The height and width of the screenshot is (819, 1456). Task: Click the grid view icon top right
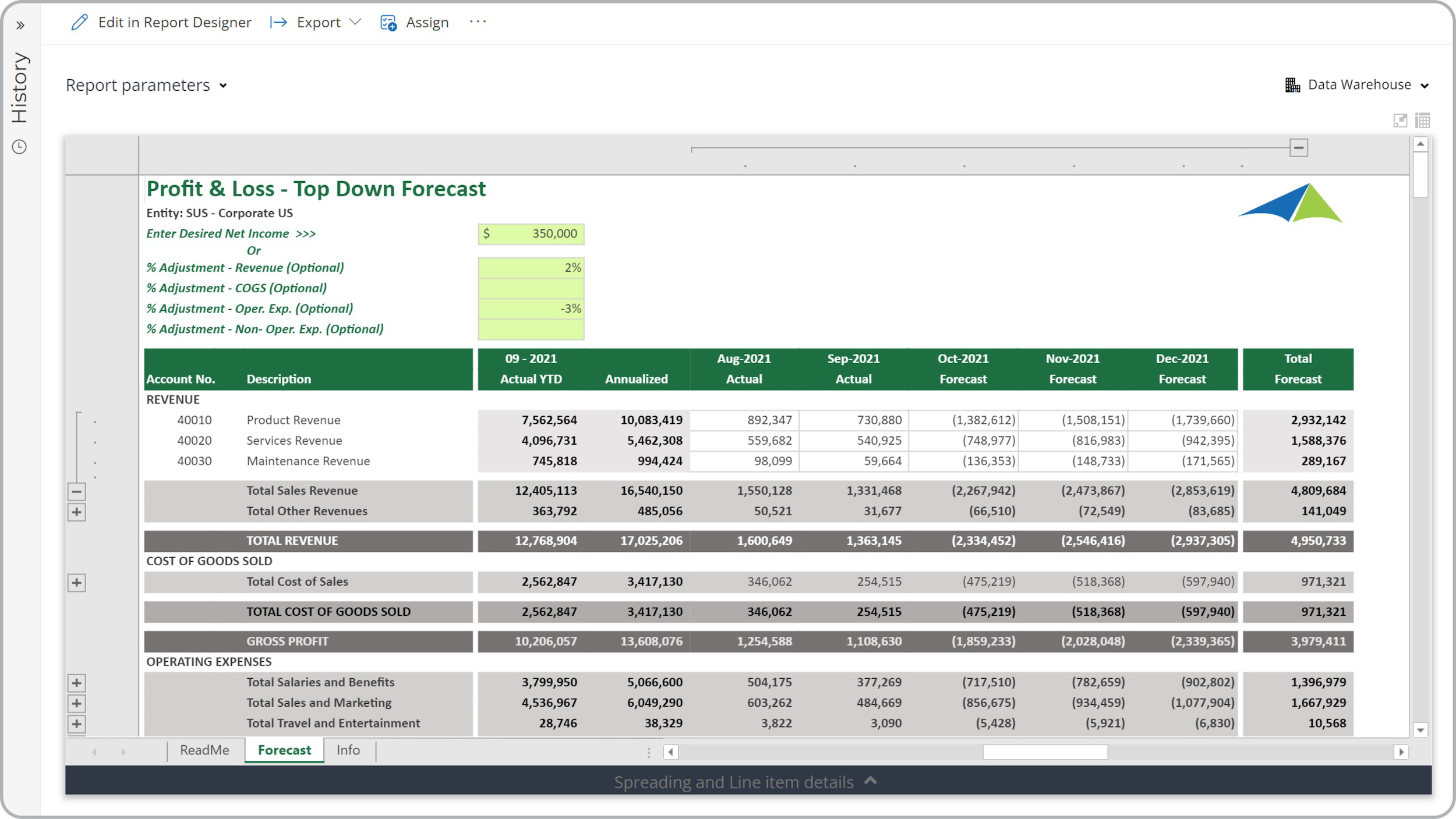(1423, 120)
